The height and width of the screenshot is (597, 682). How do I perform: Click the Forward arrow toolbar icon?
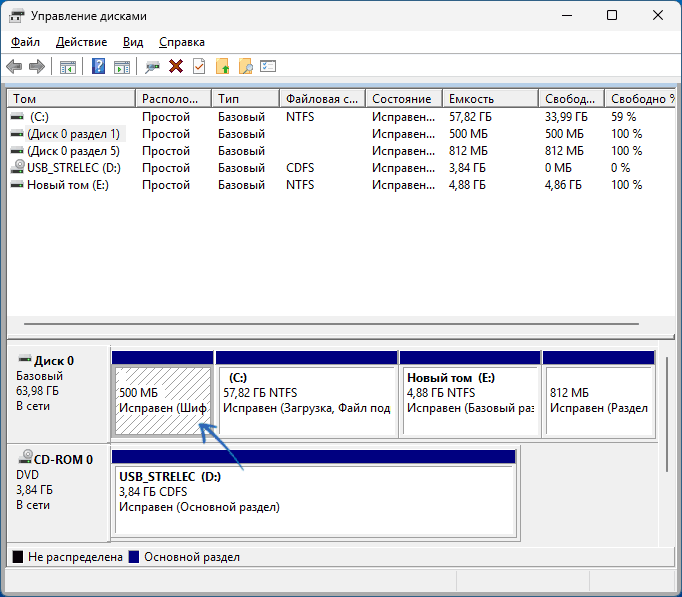(37, 67)
